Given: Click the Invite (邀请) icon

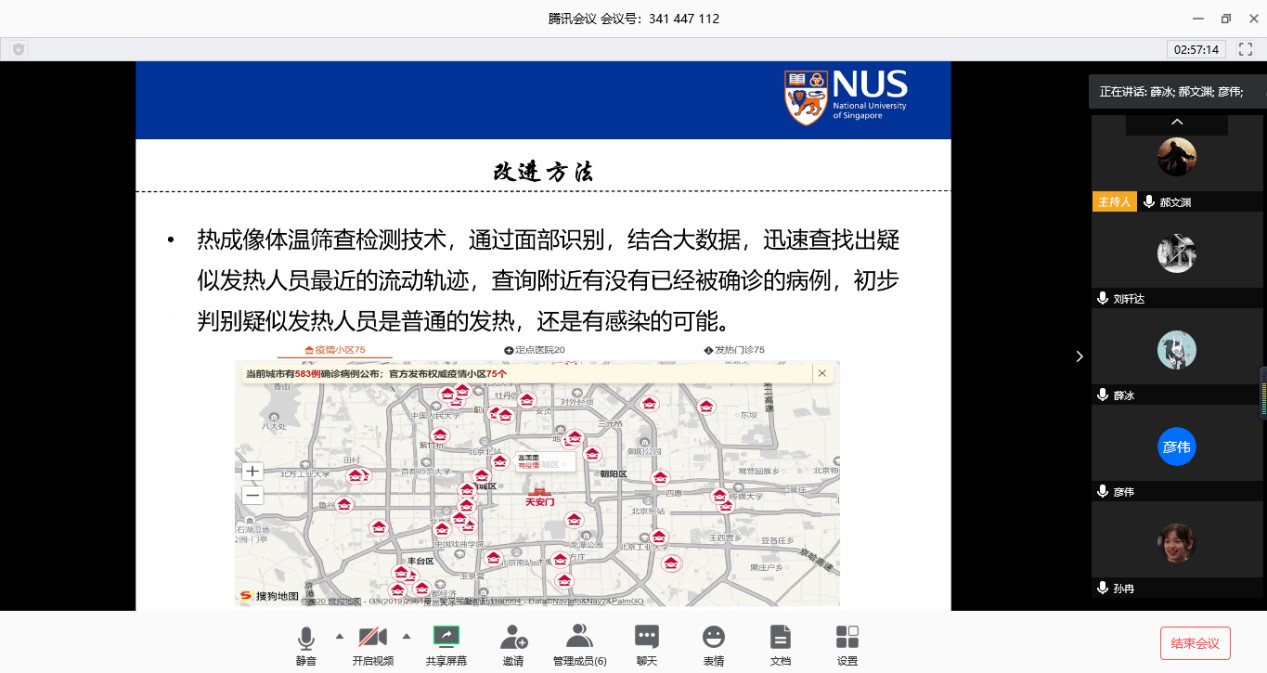Looking at the screenshot, I should tap(513, 637).
